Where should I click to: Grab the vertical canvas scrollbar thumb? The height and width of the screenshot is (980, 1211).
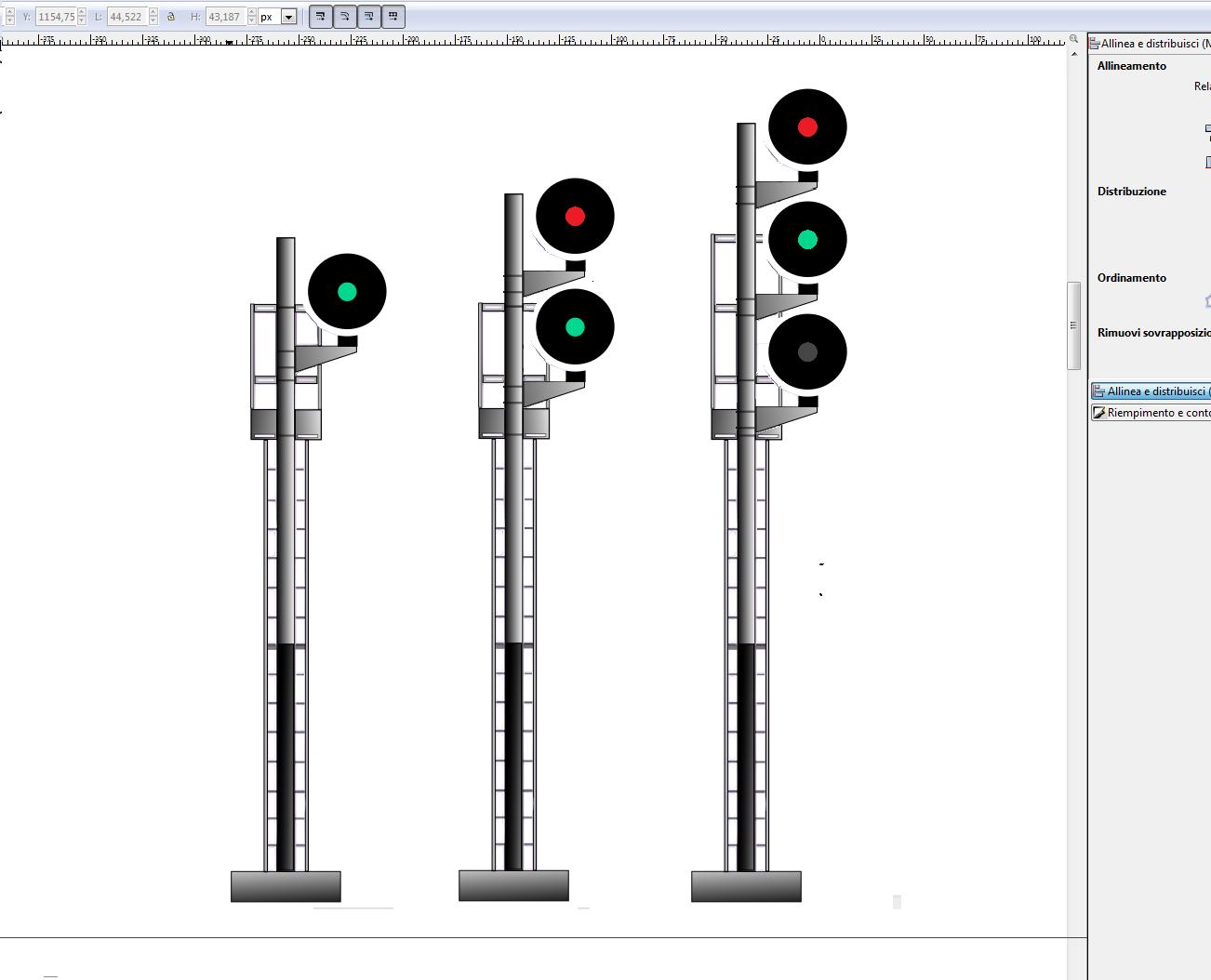point(1073,325)
